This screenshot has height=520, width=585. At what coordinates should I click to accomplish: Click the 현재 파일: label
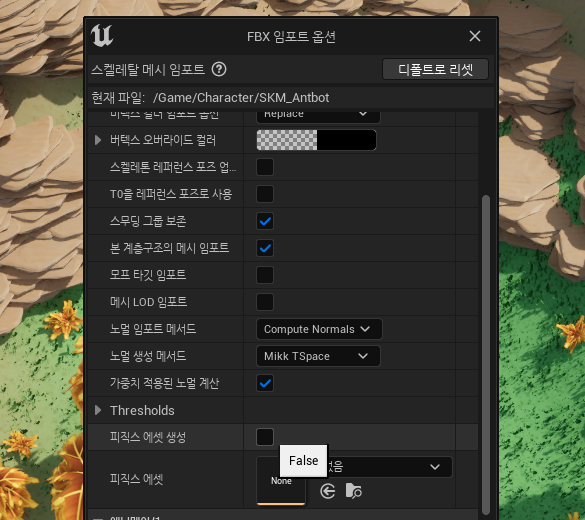(x=118, y=98)
